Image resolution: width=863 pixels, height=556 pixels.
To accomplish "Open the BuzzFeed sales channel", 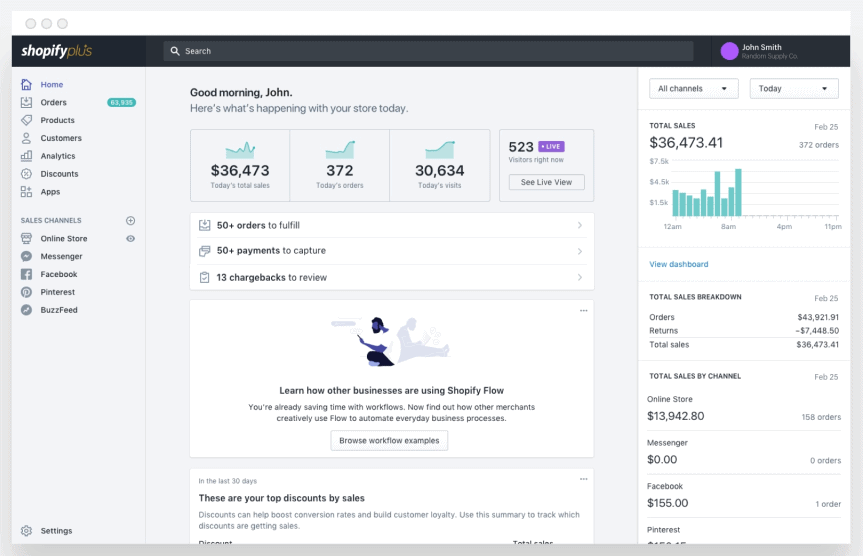I will click(x=59, y=310).
